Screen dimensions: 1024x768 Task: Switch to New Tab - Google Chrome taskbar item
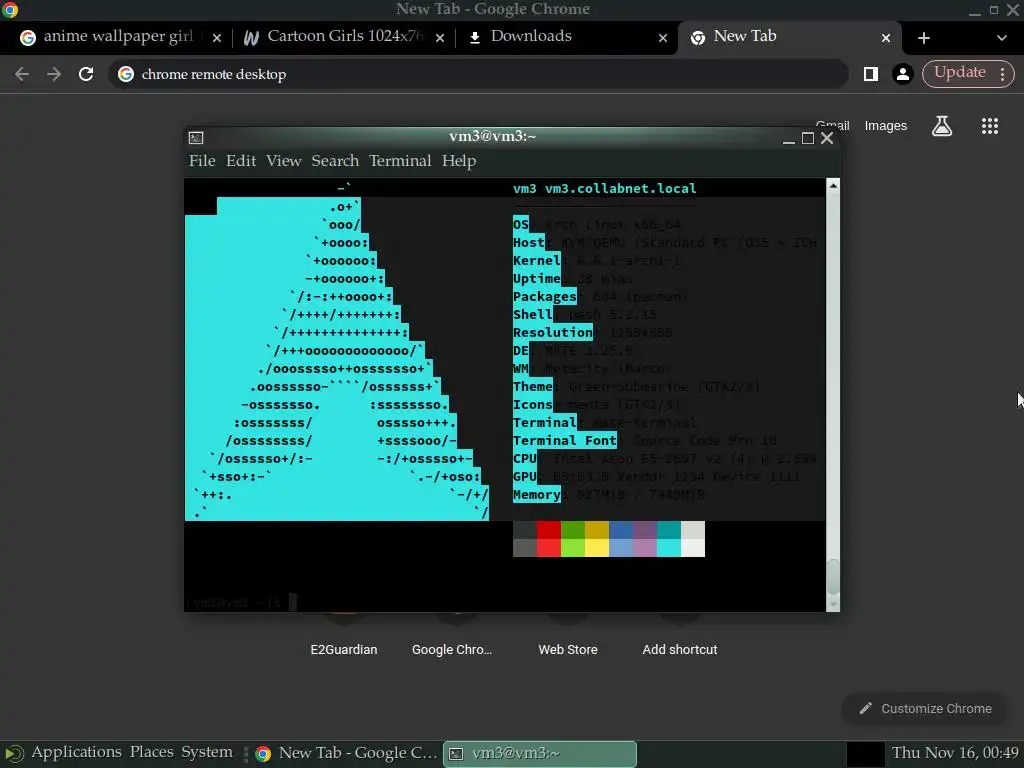pyautogui.click(x=346, y=753)
